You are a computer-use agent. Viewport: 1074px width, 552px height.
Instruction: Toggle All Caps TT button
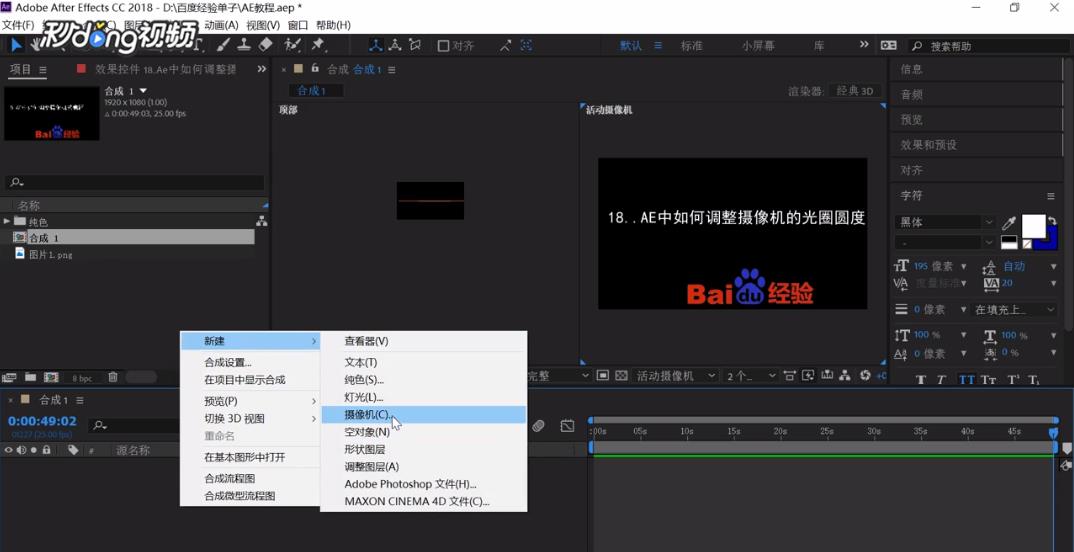coord(966,380)
